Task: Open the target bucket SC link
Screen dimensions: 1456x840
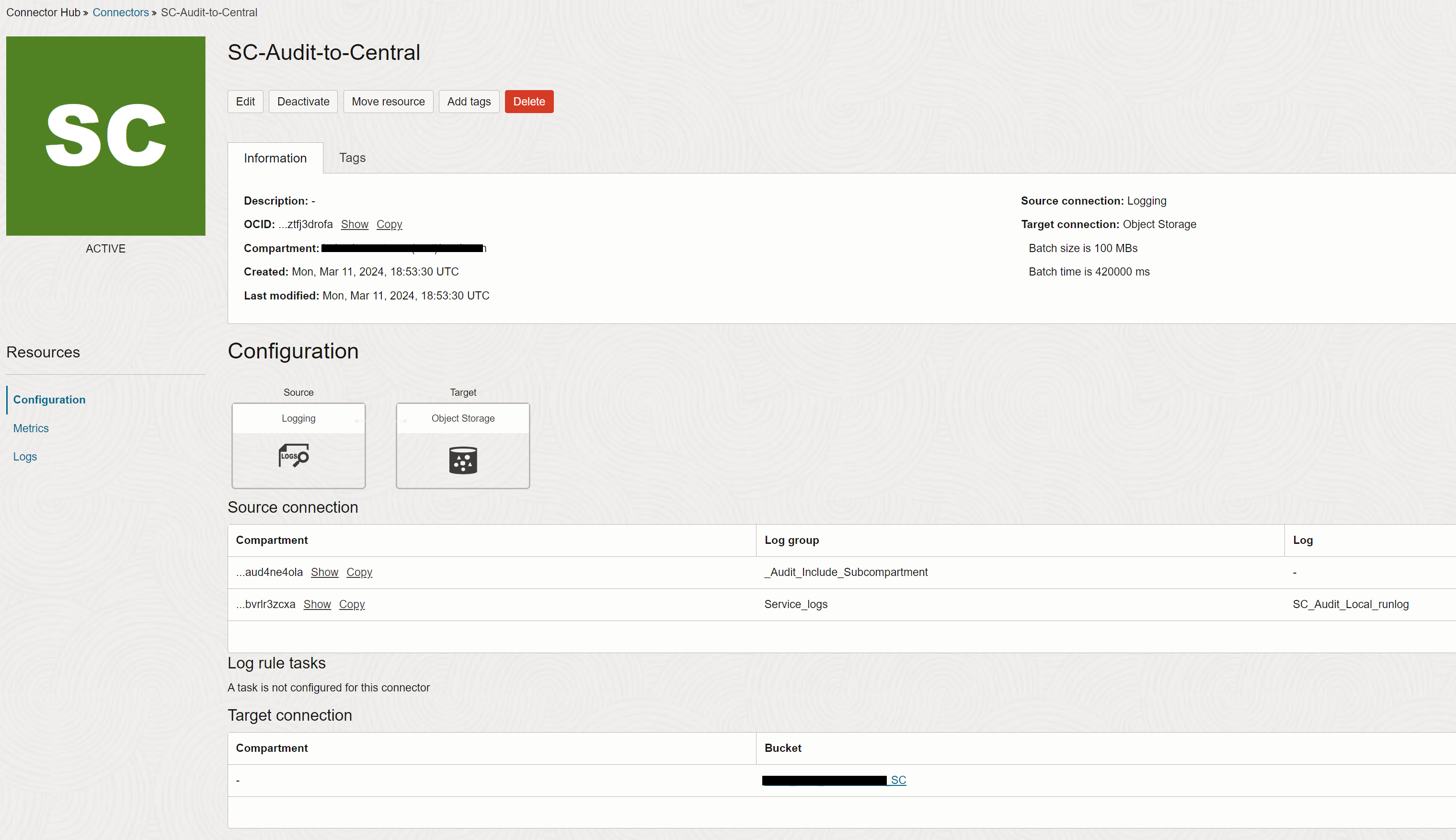Action: 897,780
